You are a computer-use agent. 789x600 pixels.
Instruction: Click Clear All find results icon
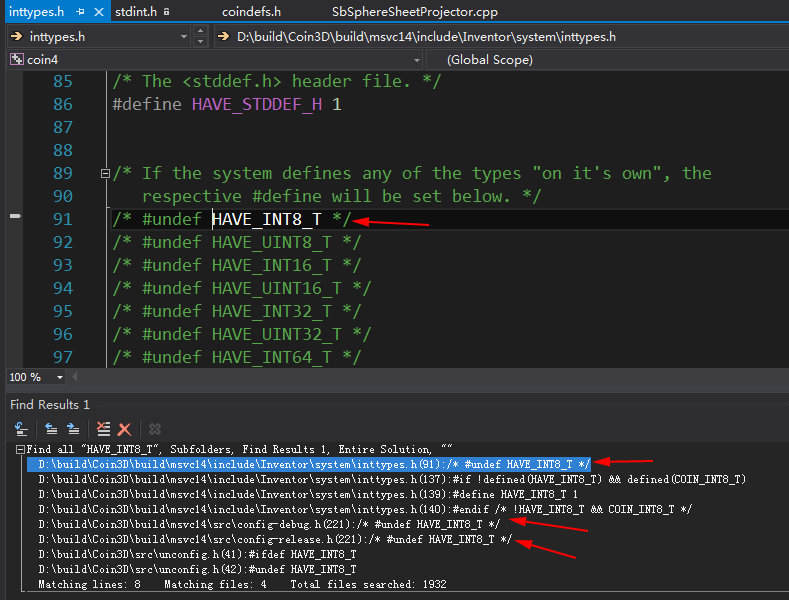pos(103,428)
